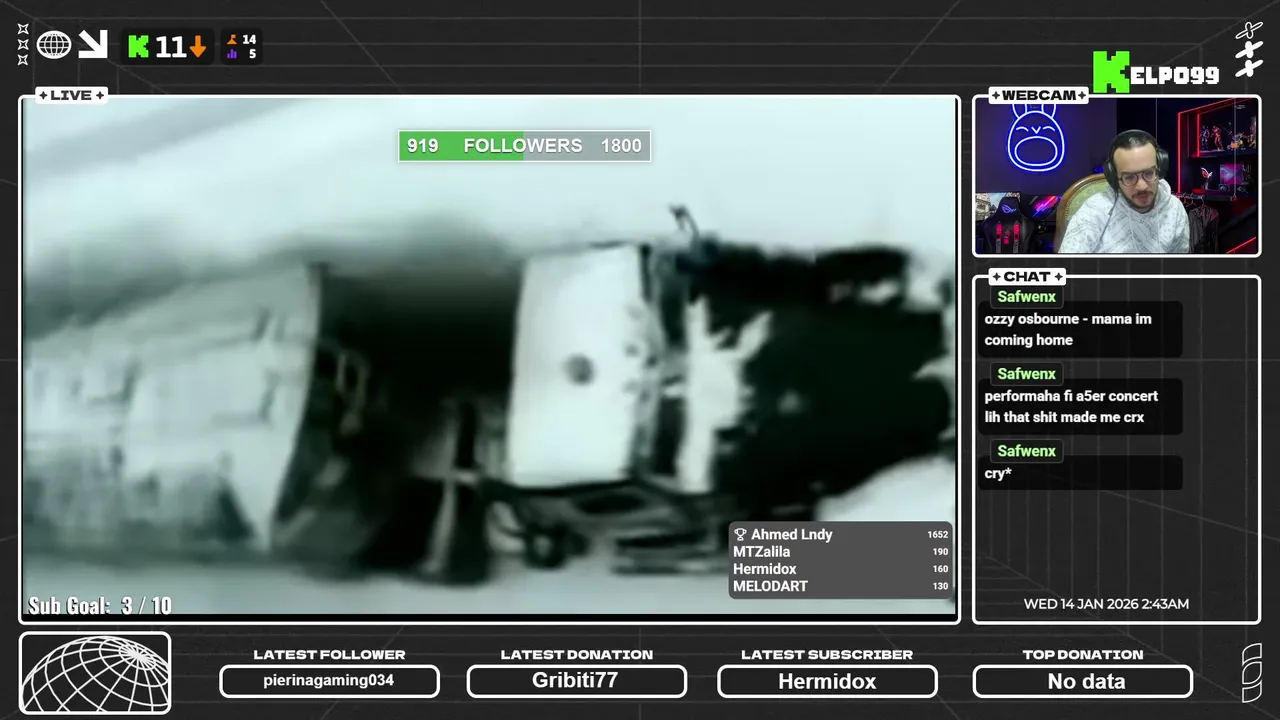Click the Gribiti77 latest donation box
Viewport: 1280px width, 720px height.
pos(576,681)
